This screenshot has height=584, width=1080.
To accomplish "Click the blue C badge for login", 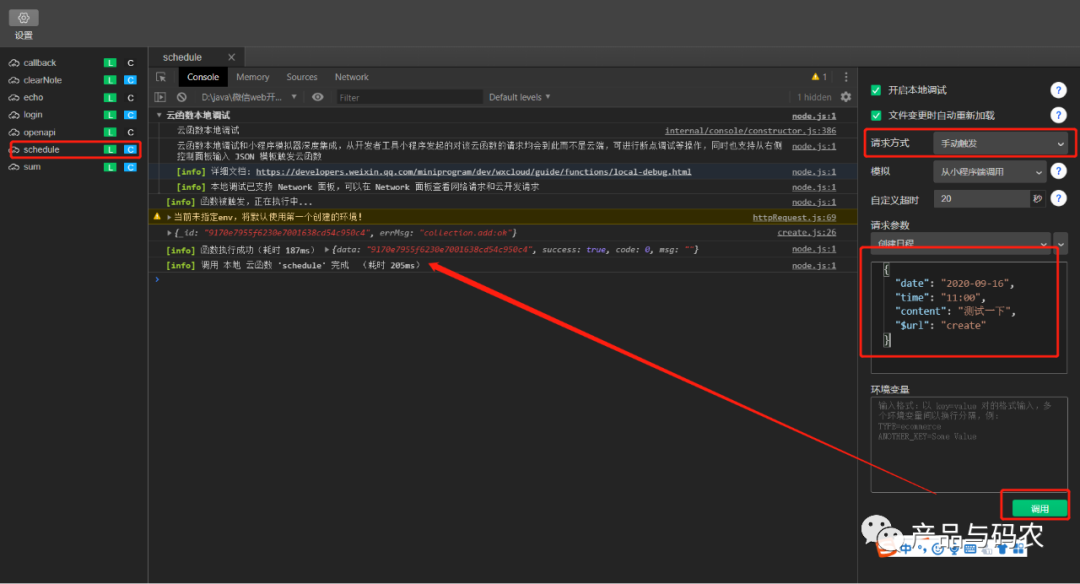I will coord(130,114).
